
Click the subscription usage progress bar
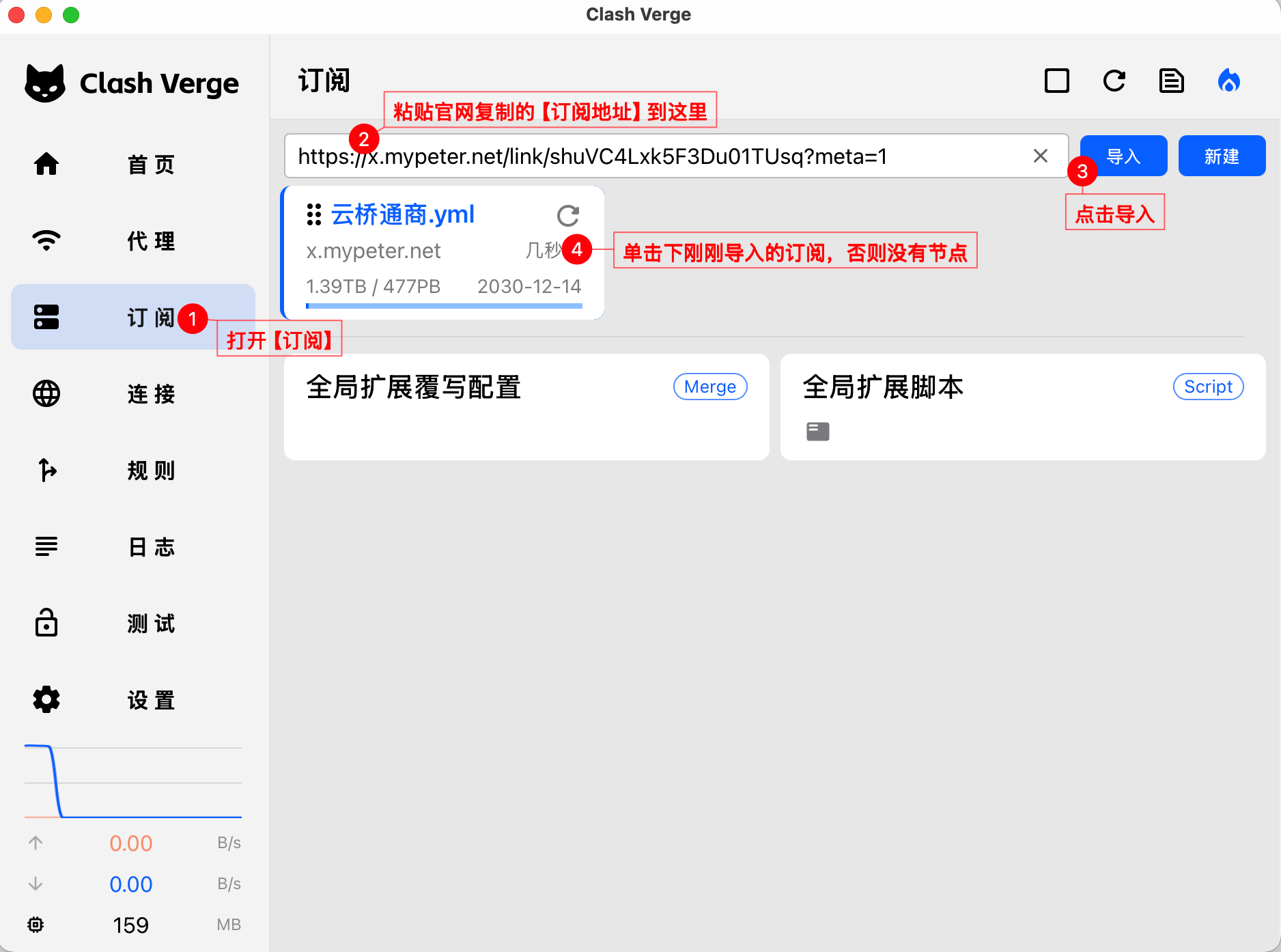coord(444,306)
